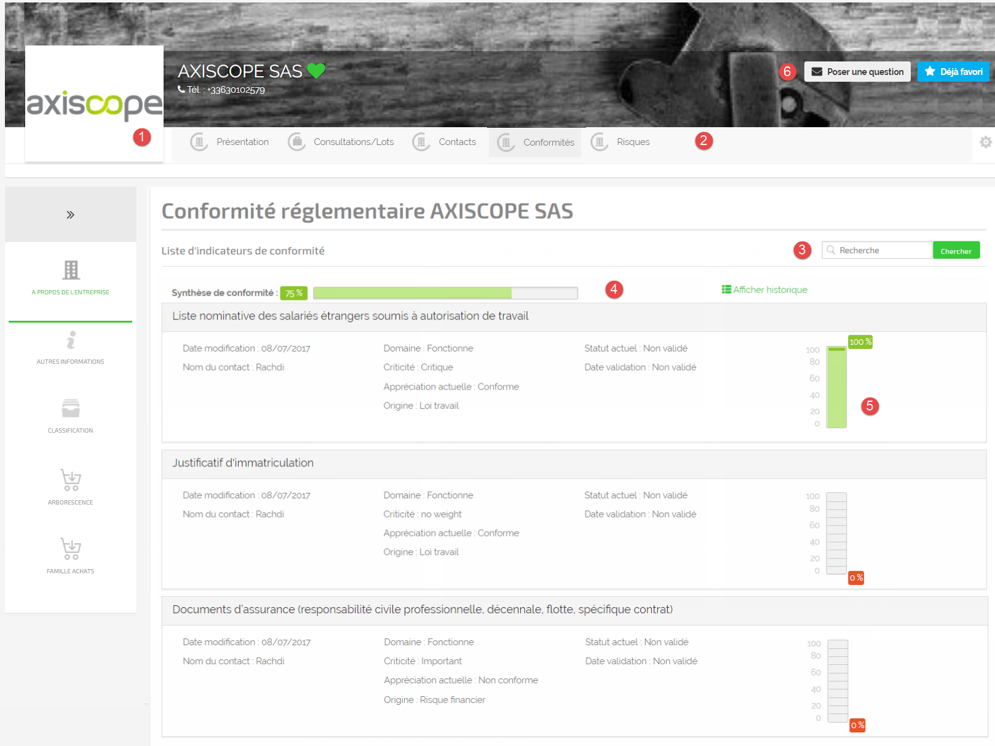Click 'Liste d'indicateurs de conformité' subtitle
995x746 pixels.
[x=243, y=251]
